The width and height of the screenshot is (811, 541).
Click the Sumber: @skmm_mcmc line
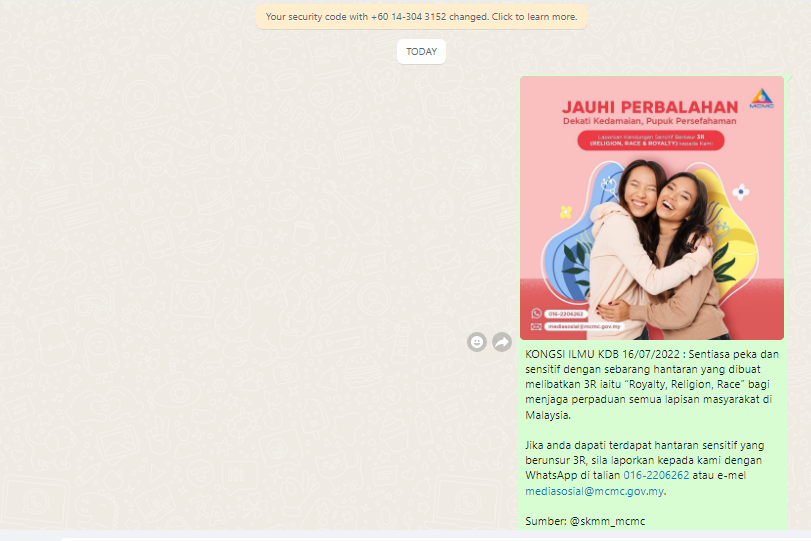(572, 523)
